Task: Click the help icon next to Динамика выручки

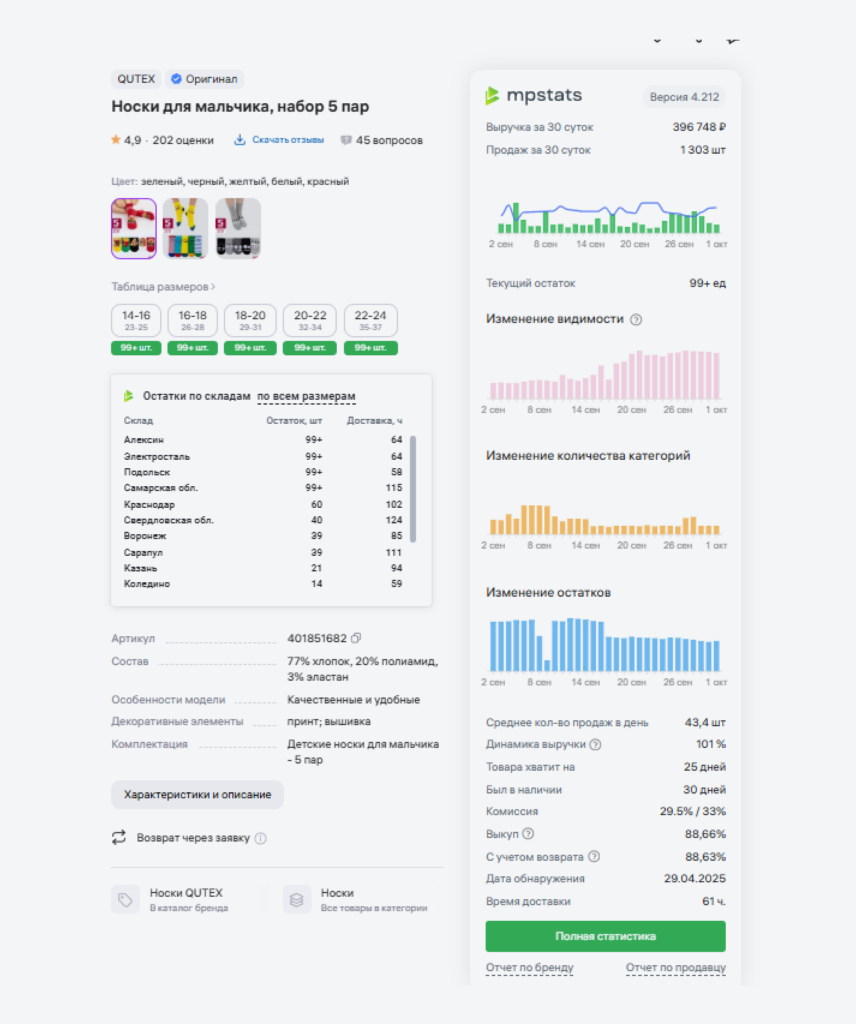Action: pos(595,745)
